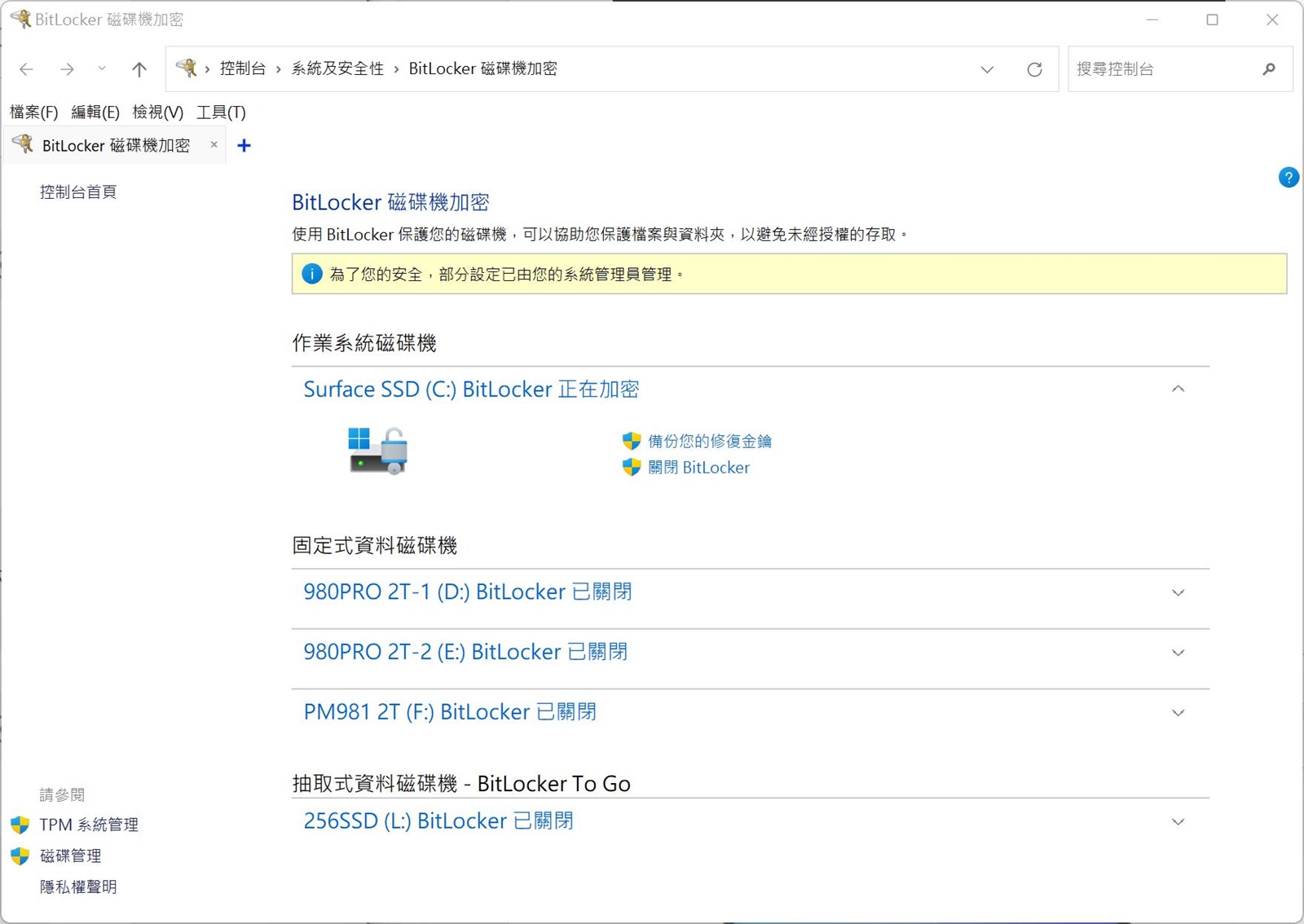
Task: Click the up-one-level arrow icon
Action: tap(139, 69)
